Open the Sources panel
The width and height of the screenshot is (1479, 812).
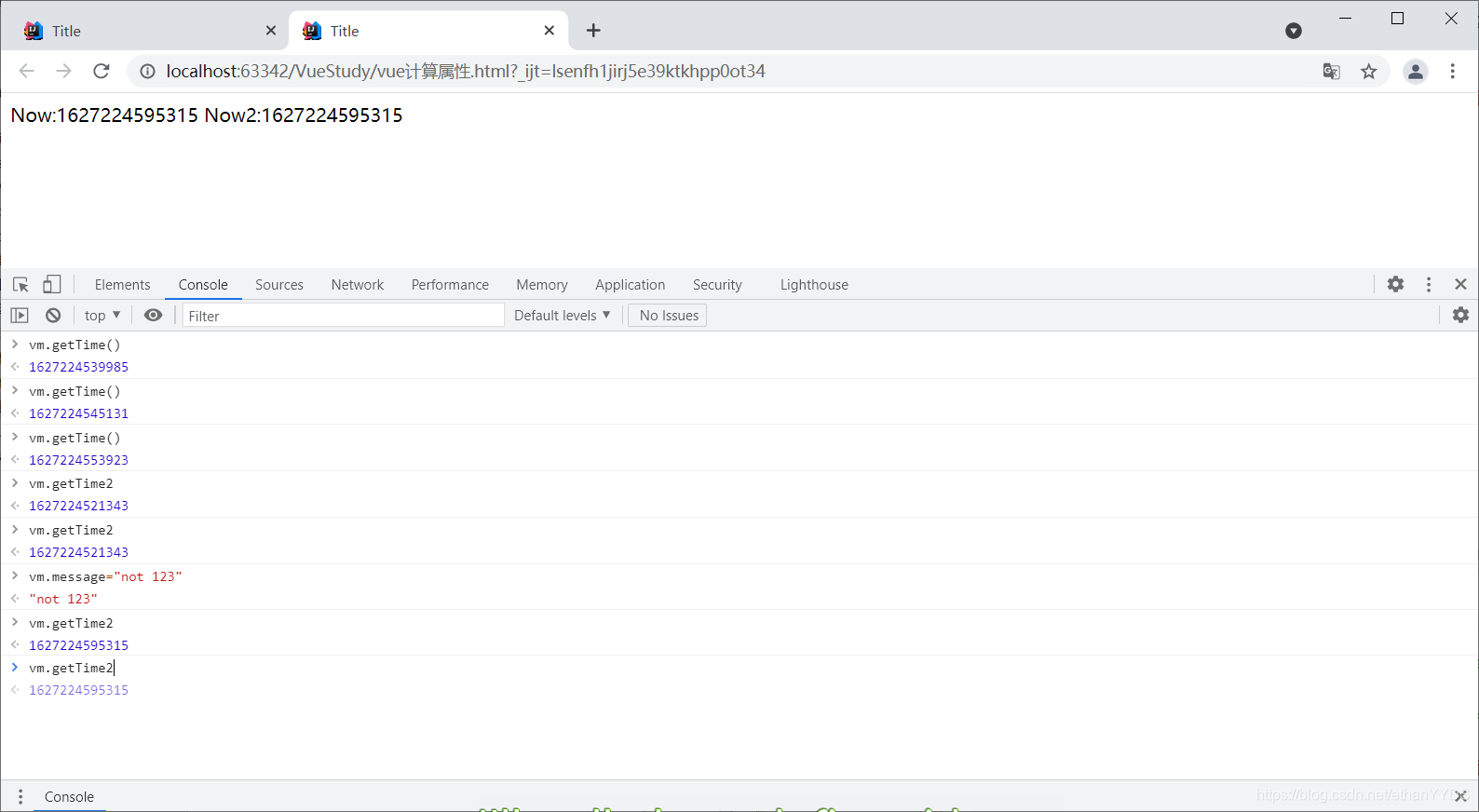[x=279, y=285]
